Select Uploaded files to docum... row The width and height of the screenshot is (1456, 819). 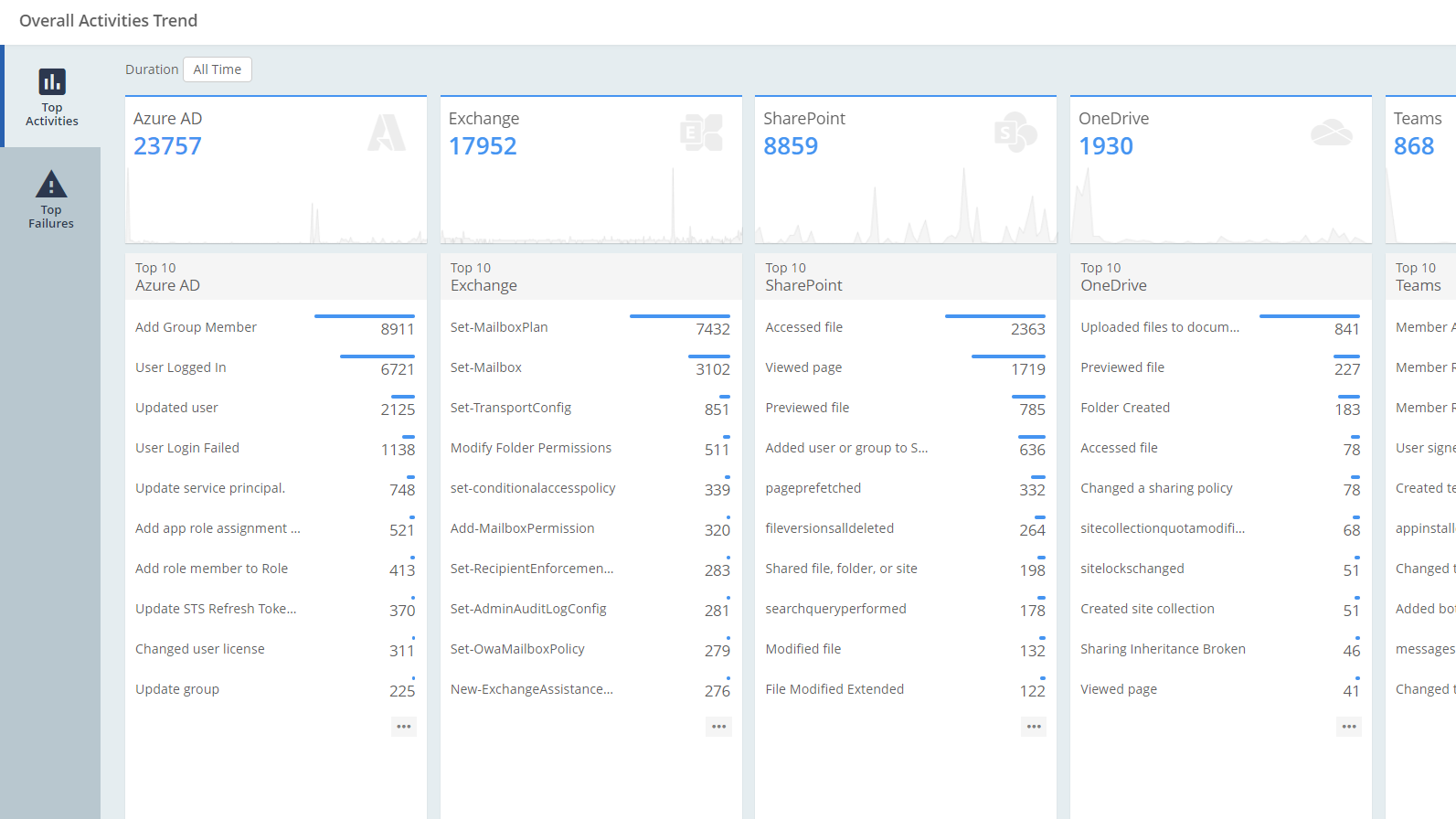click(1220, 327)
